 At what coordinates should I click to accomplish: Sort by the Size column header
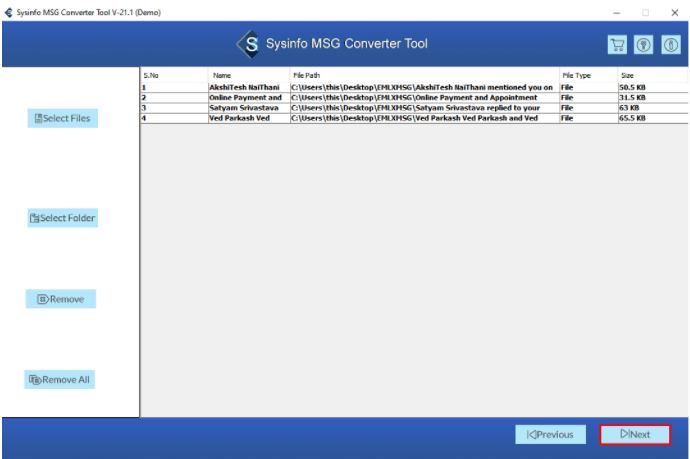pyautogui.click(x=653, y=75)
